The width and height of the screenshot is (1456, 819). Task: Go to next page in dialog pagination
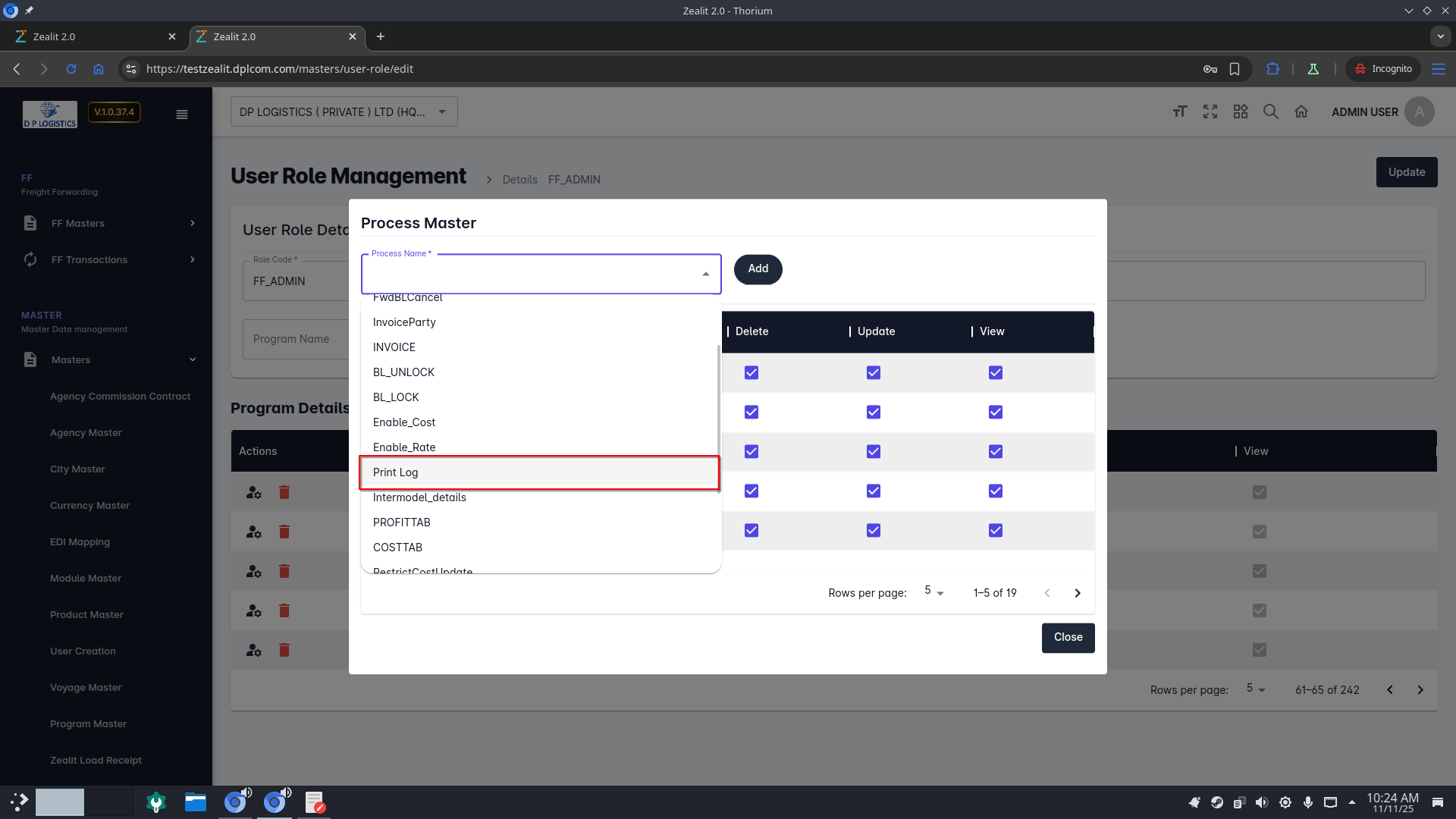click(1078, 593)
